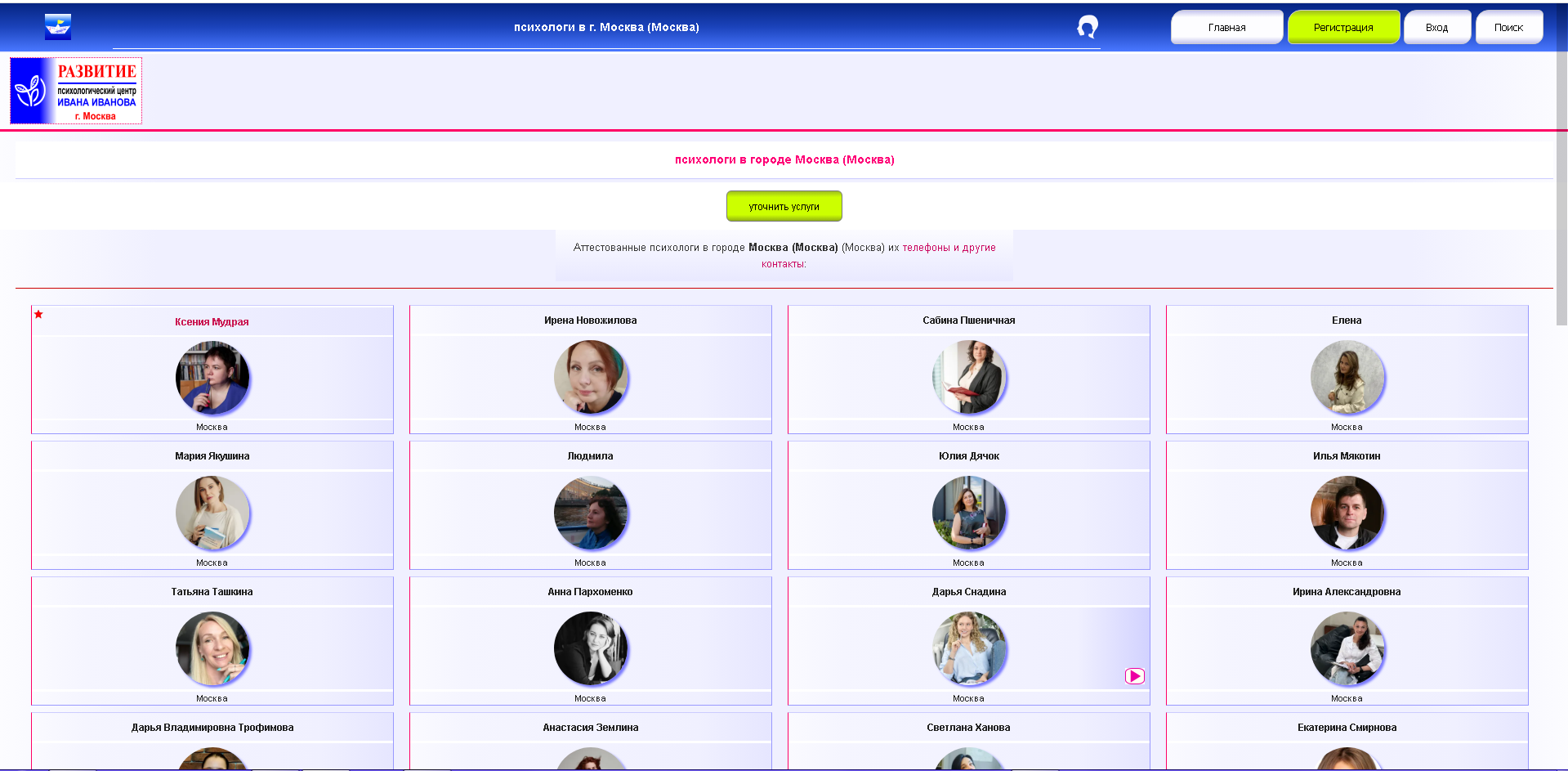Open profile named Людмила

(x=590, y=456)
